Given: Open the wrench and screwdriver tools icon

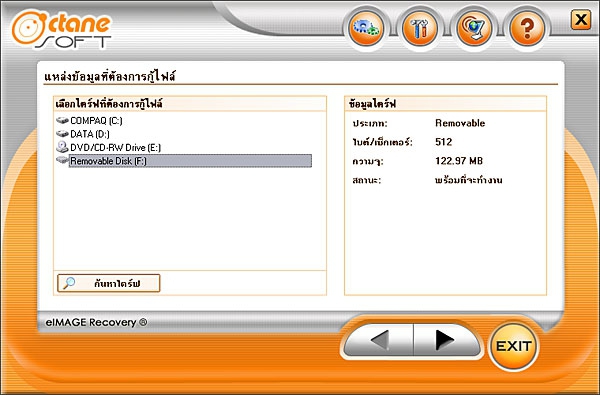Looking at the screenshot, I should click(420, 28).
